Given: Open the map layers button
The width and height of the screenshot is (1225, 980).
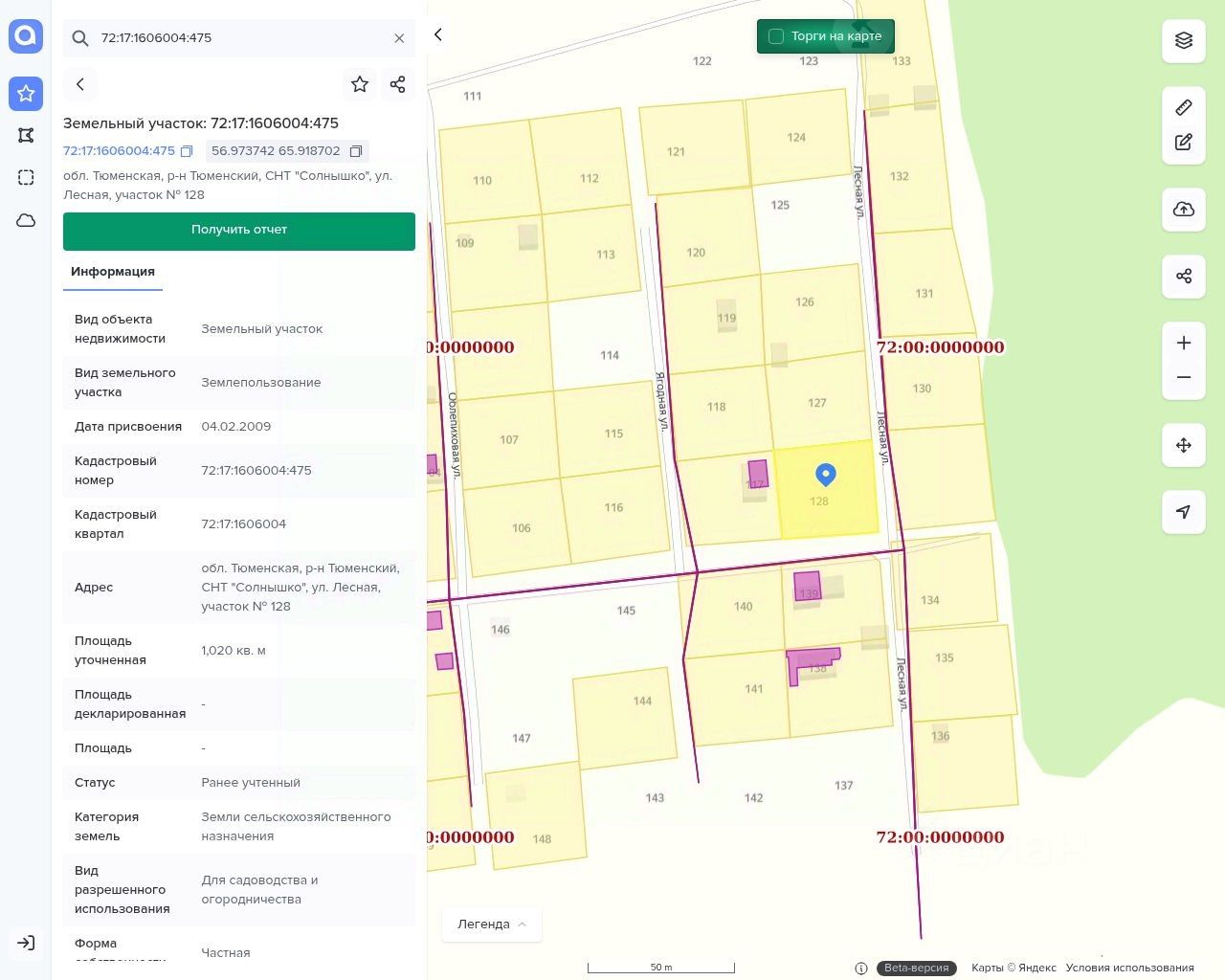Looking at the screenshot, I should point(1184,40).
